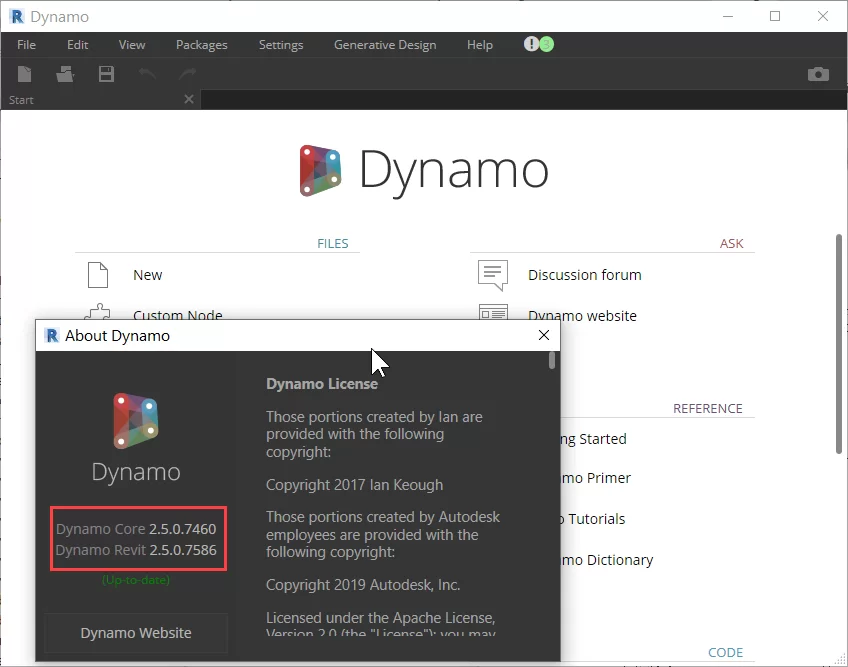Open the Settings menu
Screen dimensions: 848x667
(x=281, y=45)
